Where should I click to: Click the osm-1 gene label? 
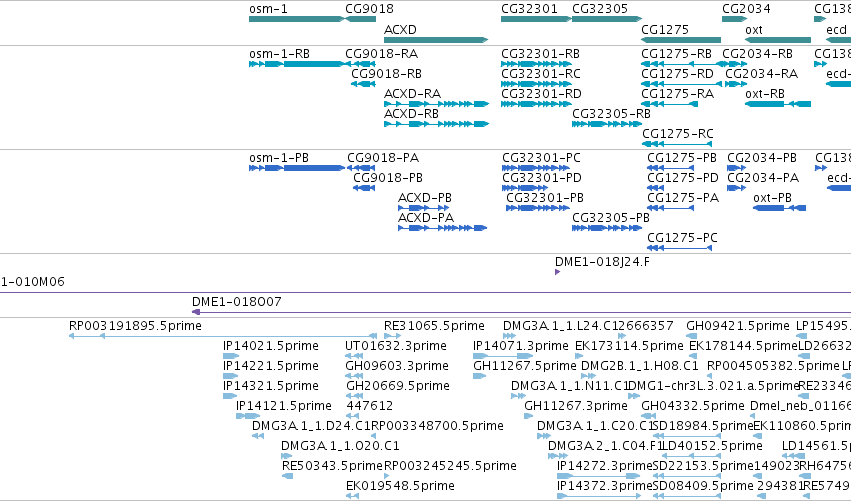[x=268, y=9]
